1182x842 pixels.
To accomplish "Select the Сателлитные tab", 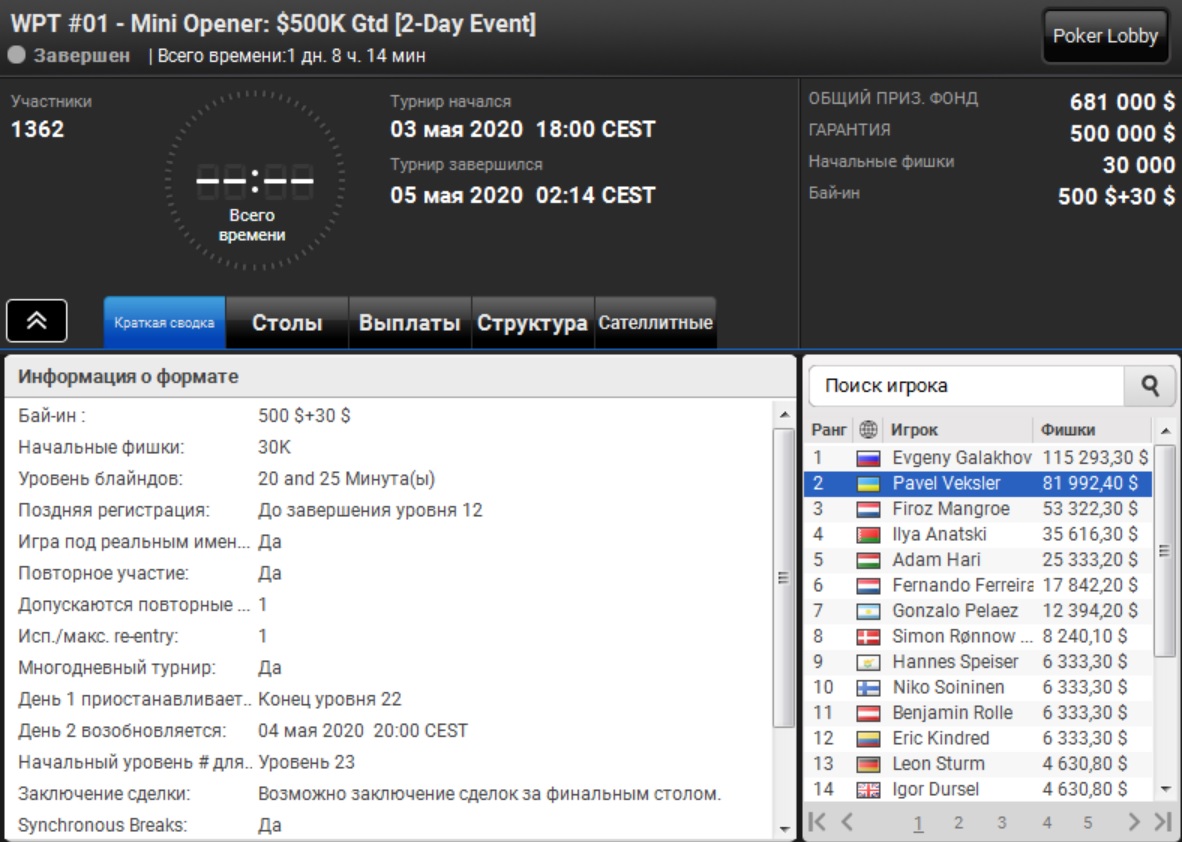I will (x=655, y=323).
